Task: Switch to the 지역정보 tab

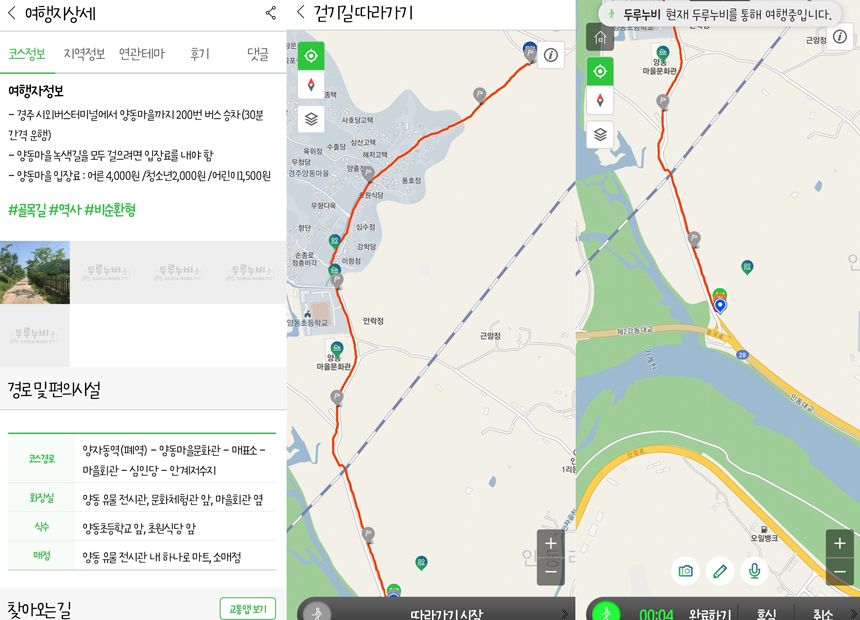Action: click(x=84, y=54)
